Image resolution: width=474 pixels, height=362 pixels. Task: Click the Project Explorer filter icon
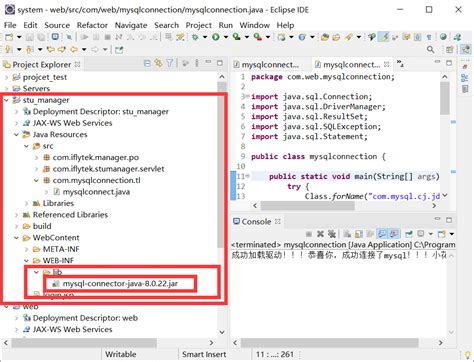point(169,63)
